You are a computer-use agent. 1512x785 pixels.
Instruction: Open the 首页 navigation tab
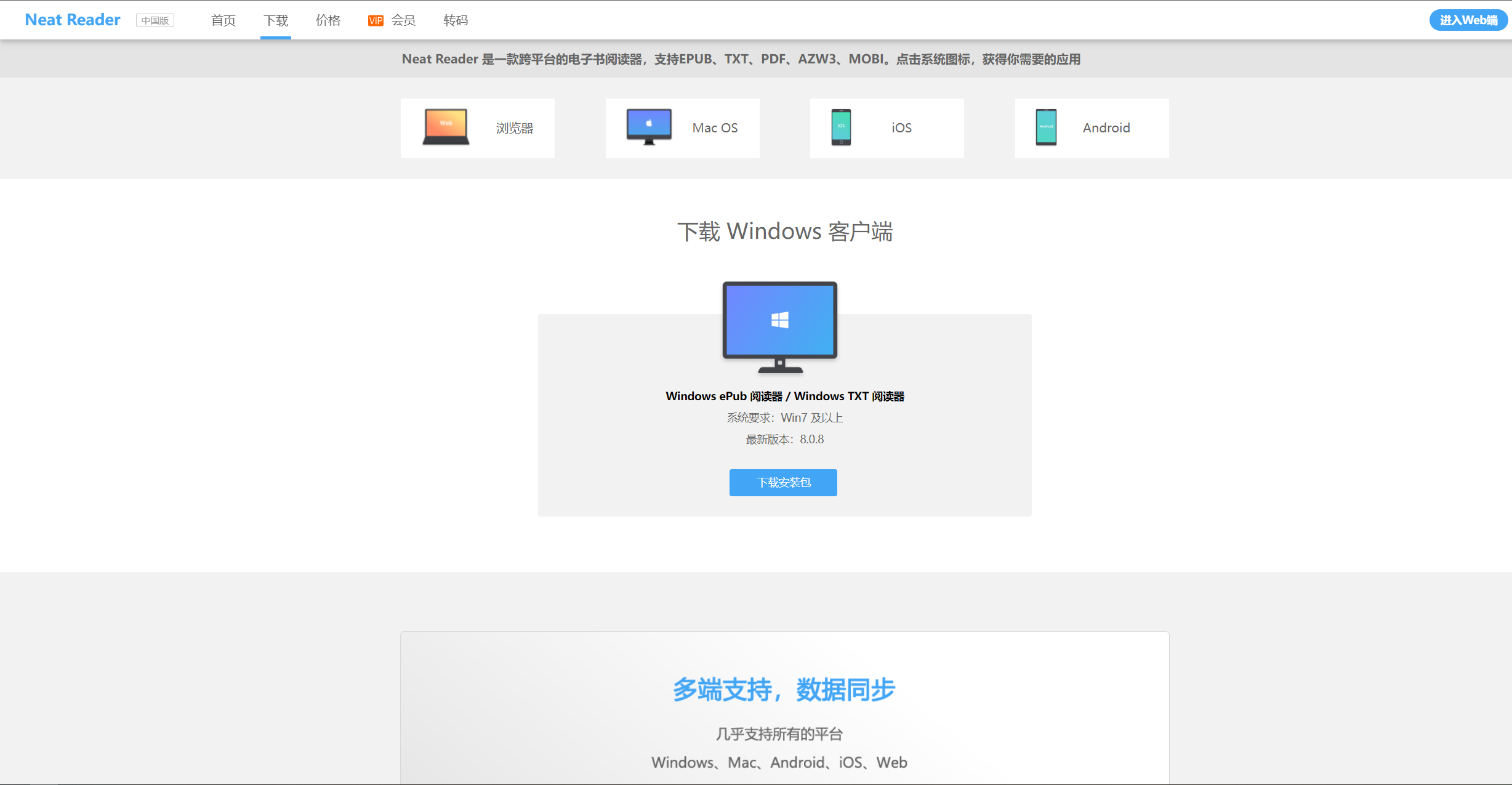pos(223,20)
